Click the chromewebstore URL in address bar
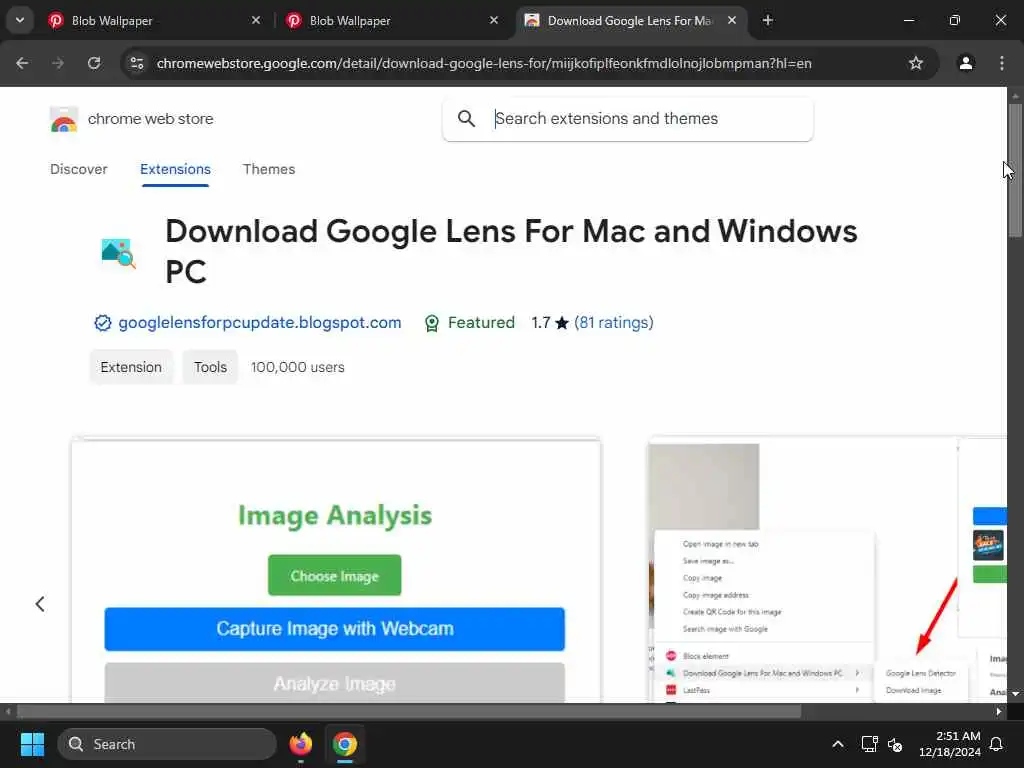 [484, 63]
